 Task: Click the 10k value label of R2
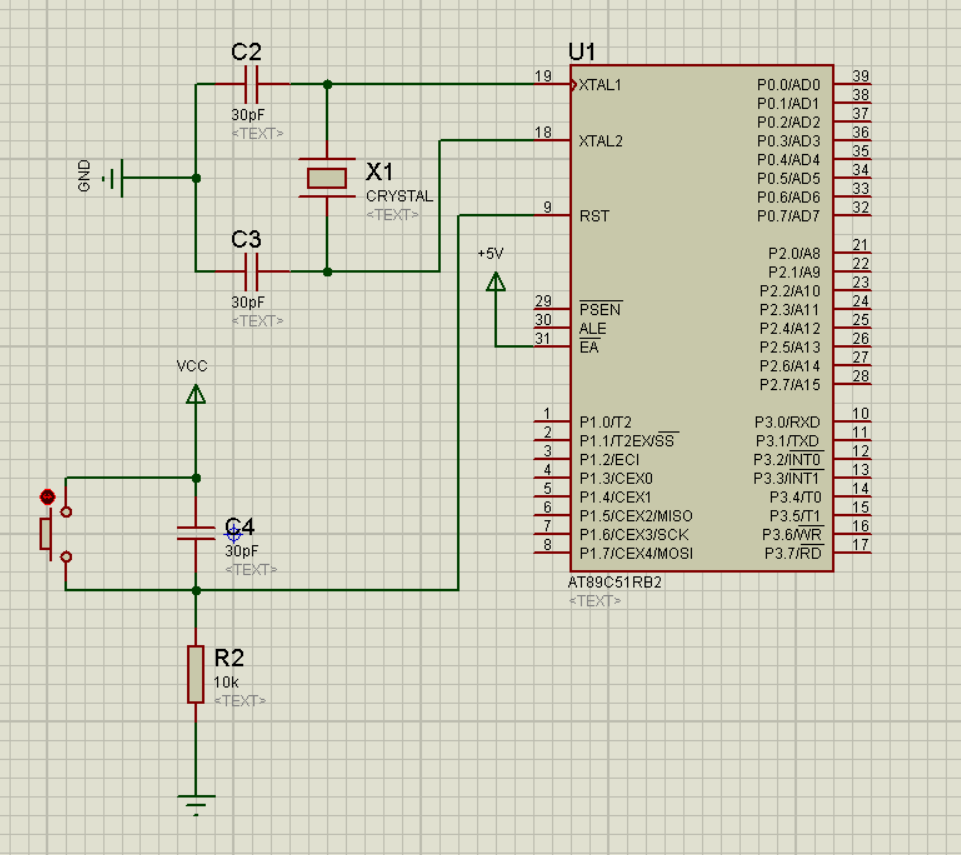pos(226,682)
